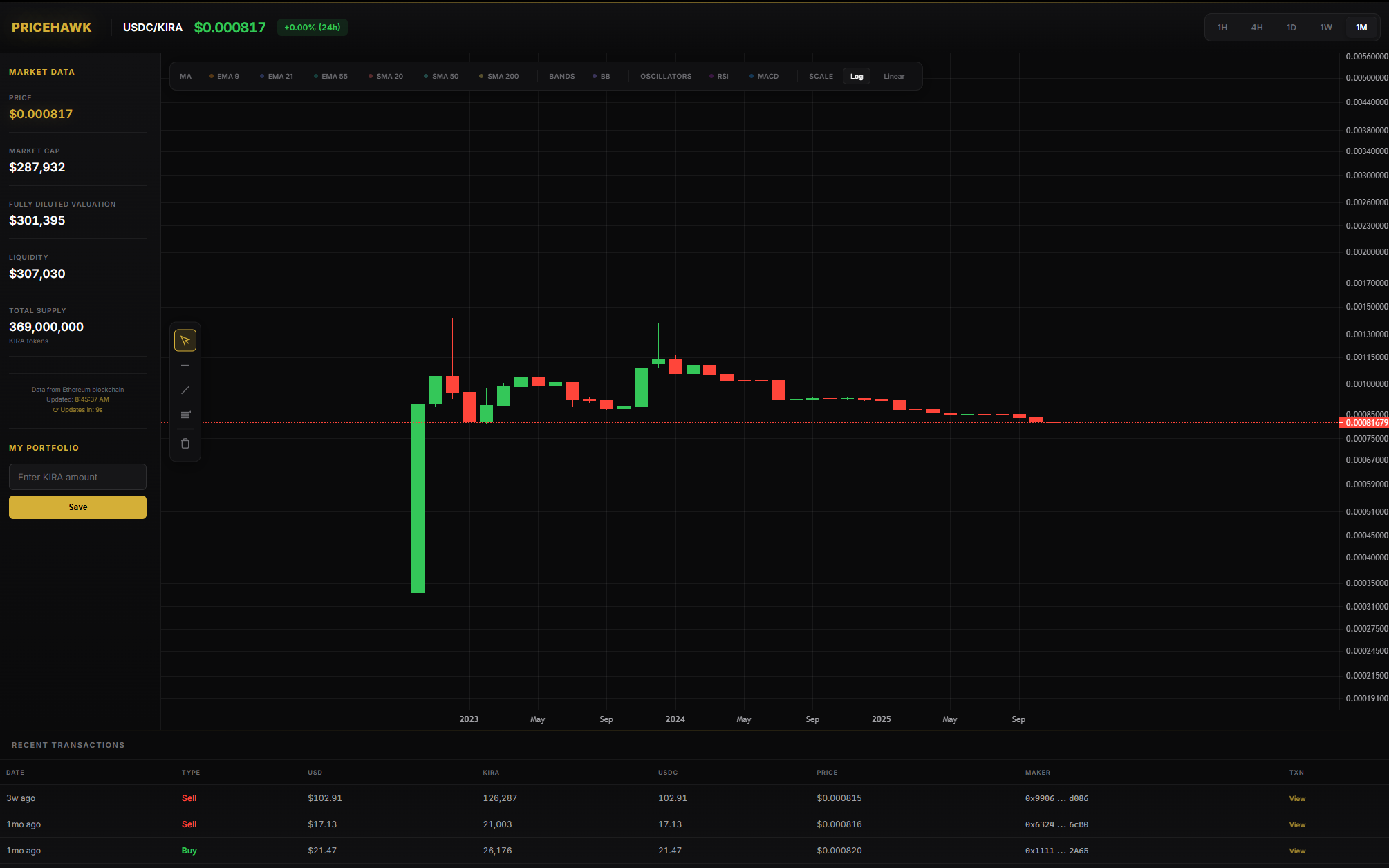Enable the EMA 21 moving average

point(277,77)
